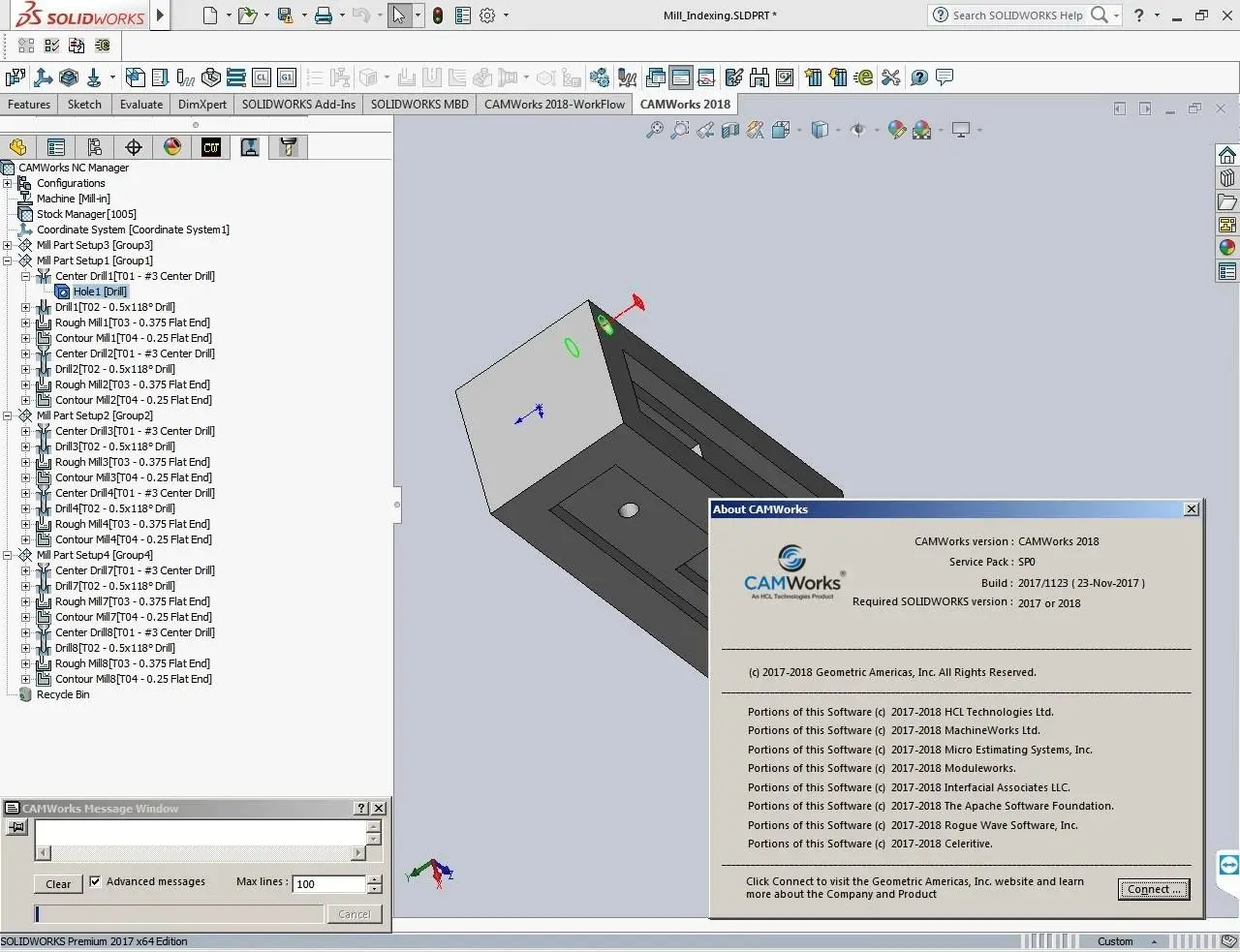Open the ConfigurationManager panel icon

click(95, 147)
